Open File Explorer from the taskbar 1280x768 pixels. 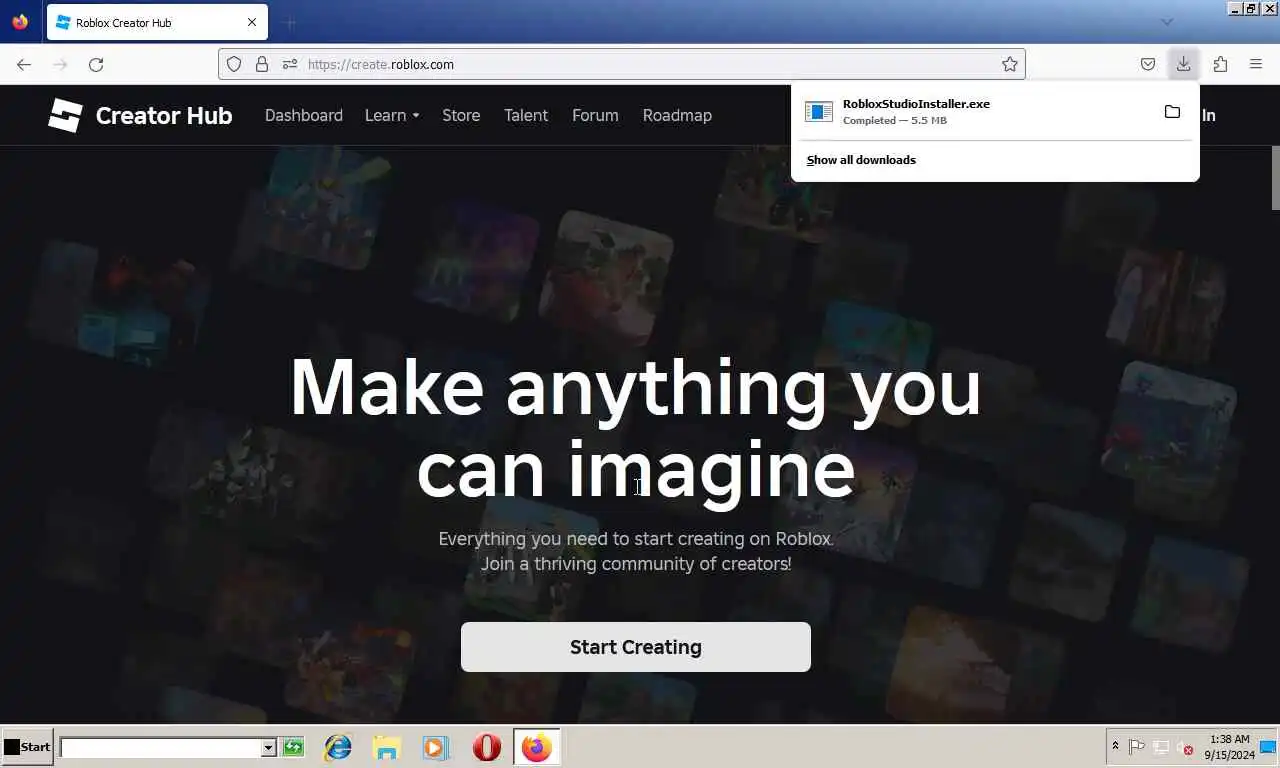[x=386, y=747]
